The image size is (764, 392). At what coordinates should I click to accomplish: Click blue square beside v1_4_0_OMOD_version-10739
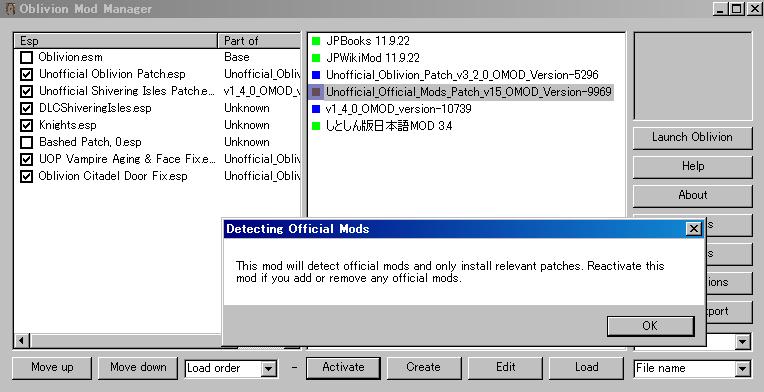tap(316, 109)
